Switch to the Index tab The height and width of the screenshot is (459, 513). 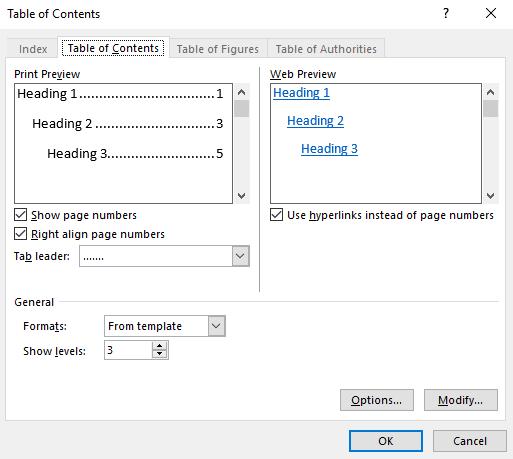[33, 49]
